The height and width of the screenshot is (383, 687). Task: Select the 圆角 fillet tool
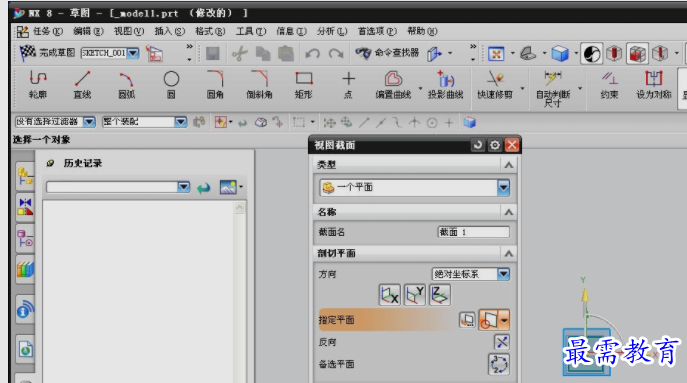(215, 85)
